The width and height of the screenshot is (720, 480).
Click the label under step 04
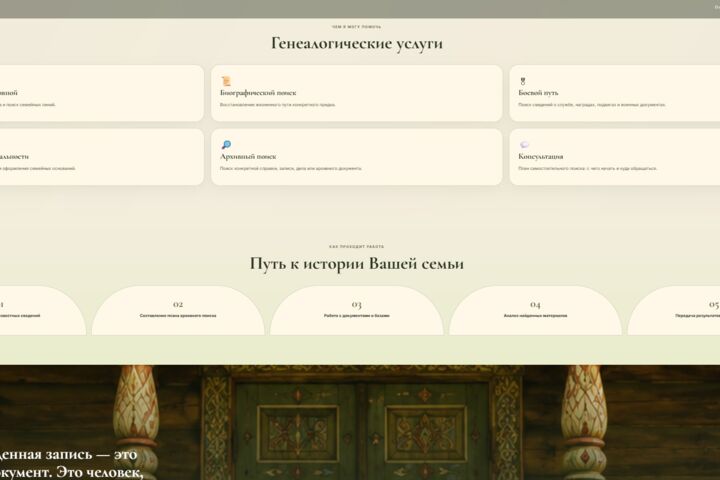click(x=535, y=316)
